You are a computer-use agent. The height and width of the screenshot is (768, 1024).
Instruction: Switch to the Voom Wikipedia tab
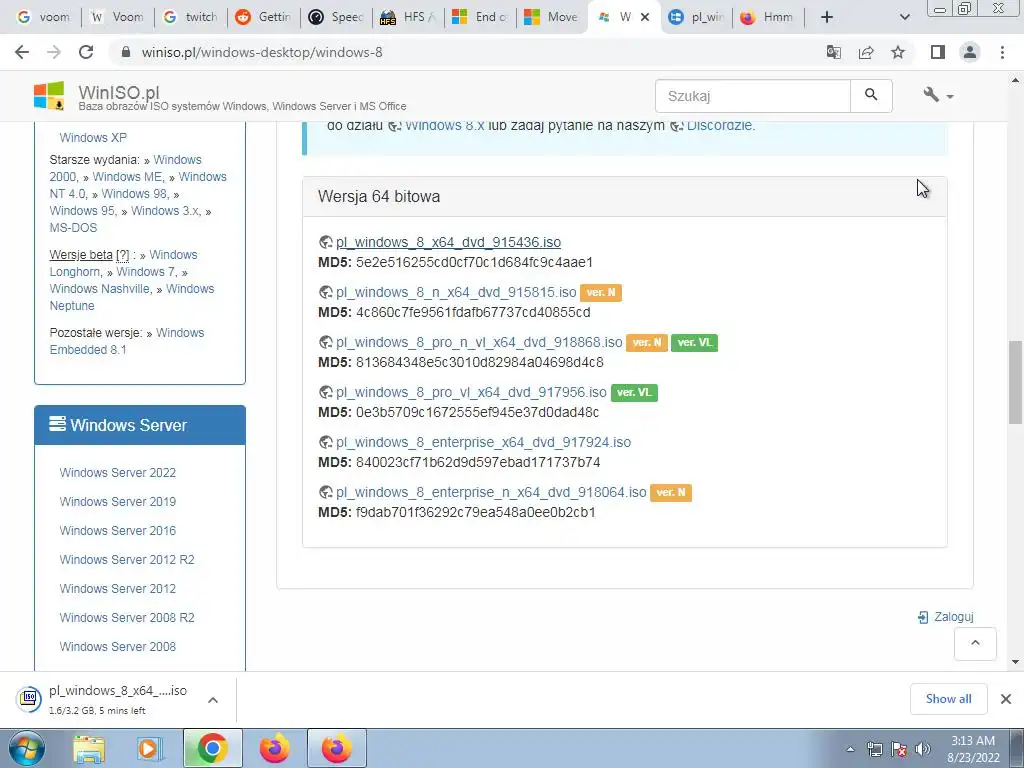118,17
